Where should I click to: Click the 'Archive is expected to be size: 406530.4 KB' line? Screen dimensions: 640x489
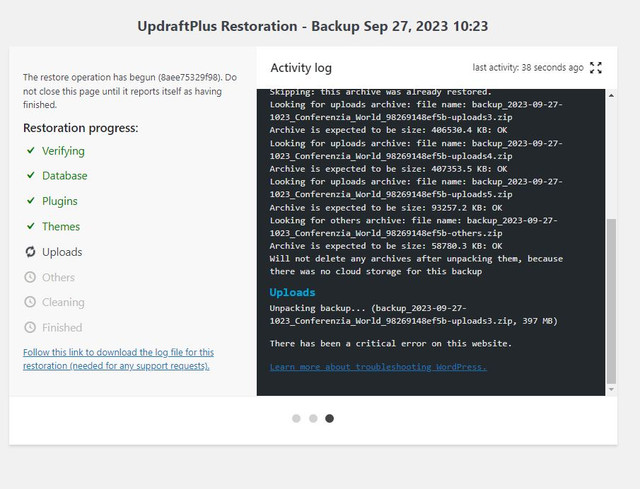coord(388,130)
